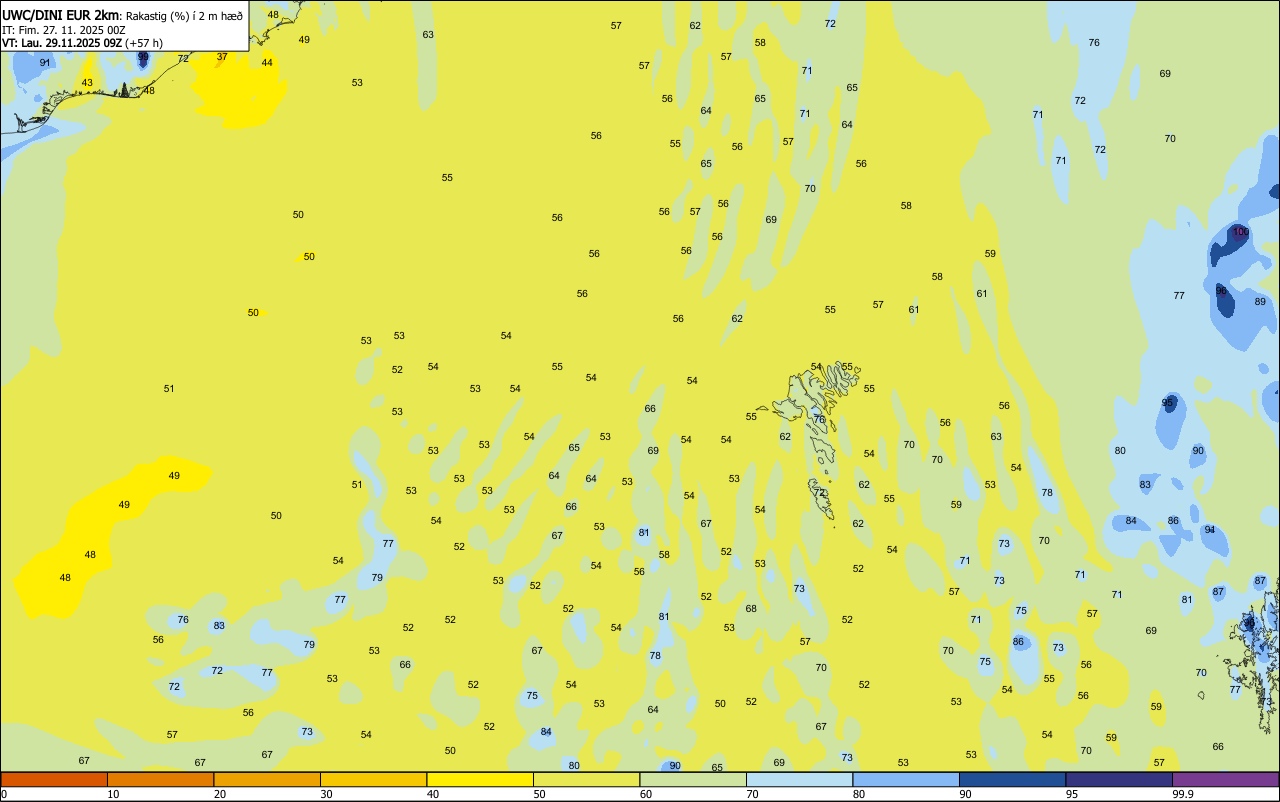Click the map value "94"
The height and width of the screenshot is (802, 1280).
(x=1210, y=530)
